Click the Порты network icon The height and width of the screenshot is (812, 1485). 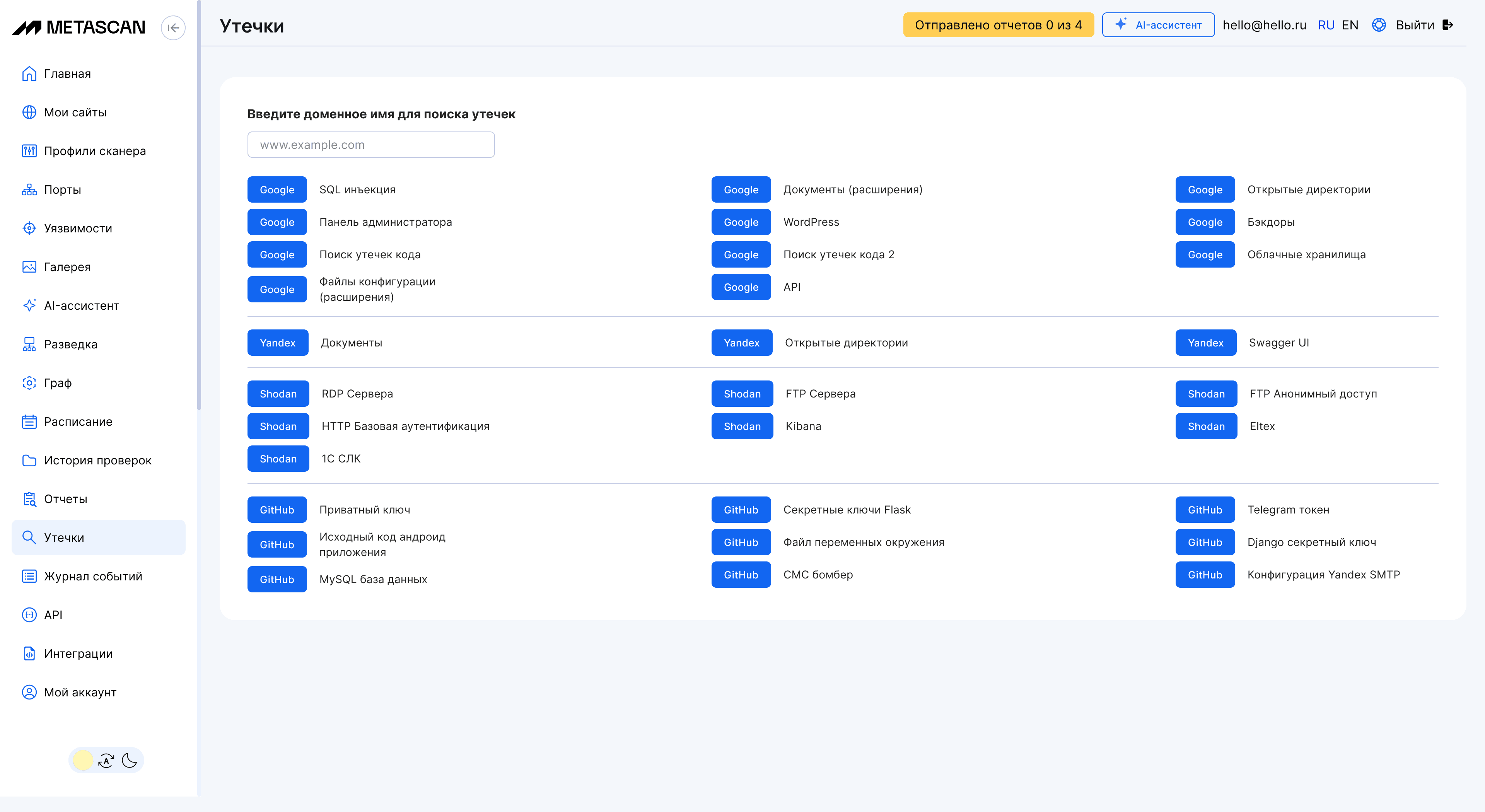pyautogui.click(x=29, y=189)
